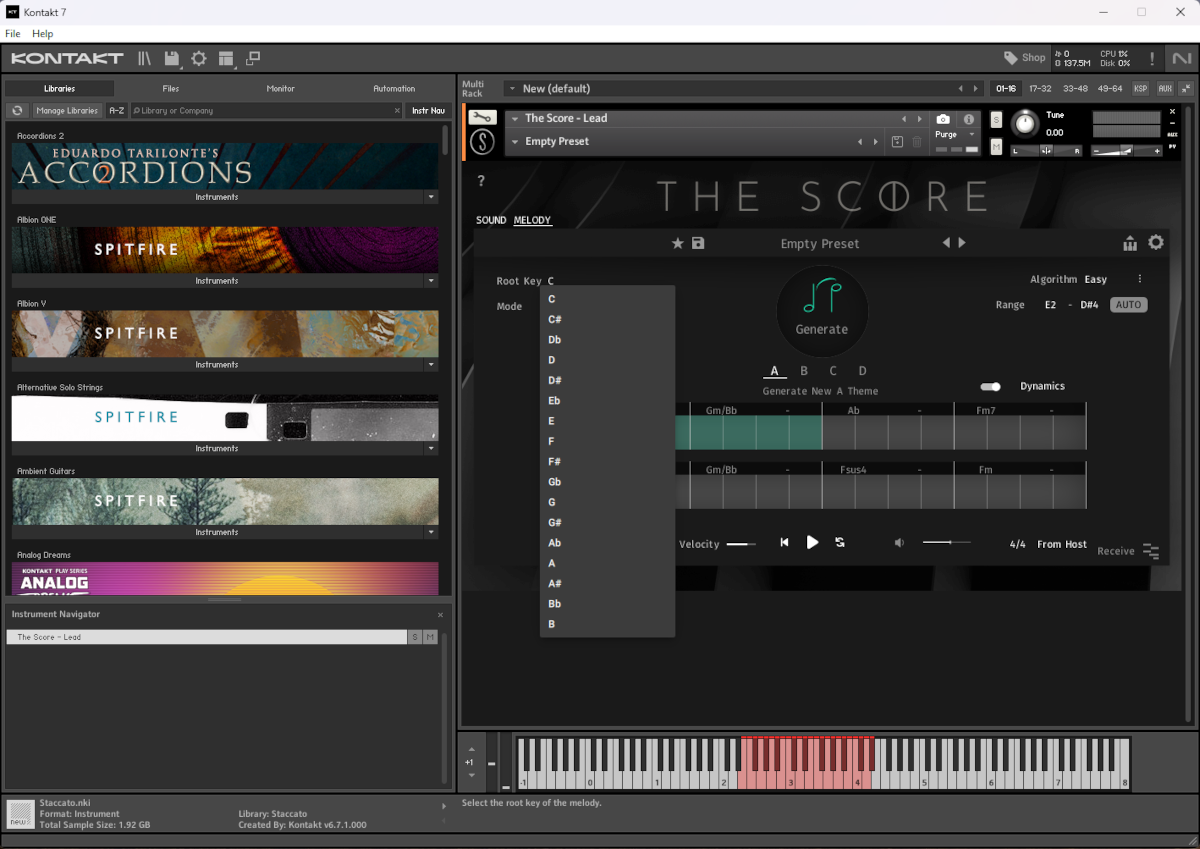This screenshot has height=849, width=1200.
Task: Toggle the AUX button in Multi Rack
Action: 1165,89
